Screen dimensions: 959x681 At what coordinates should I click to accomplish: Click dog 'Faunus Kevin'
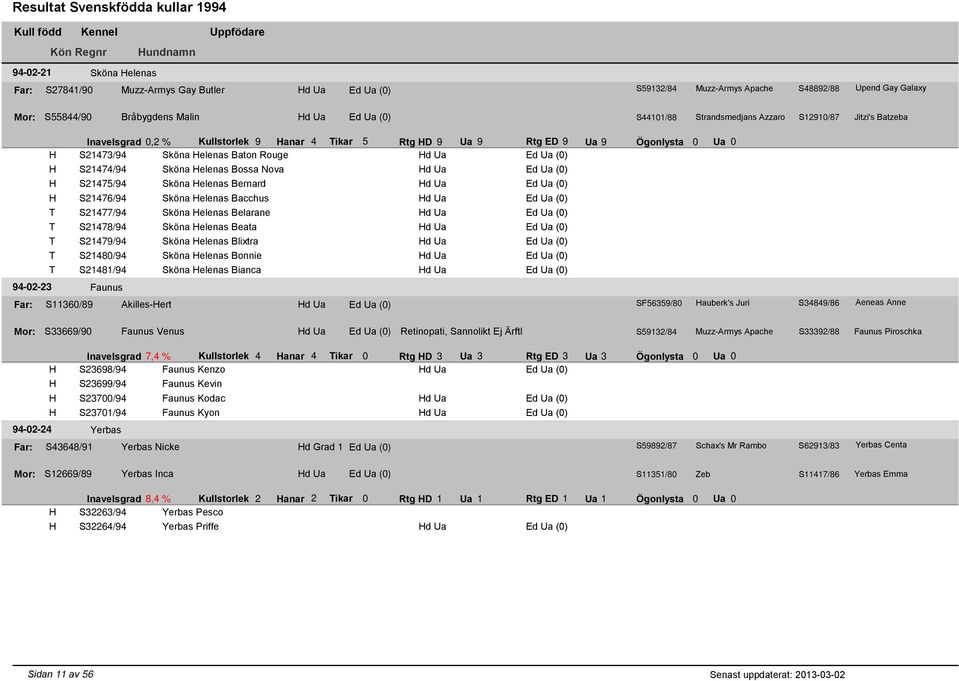[x=192, y=384]
